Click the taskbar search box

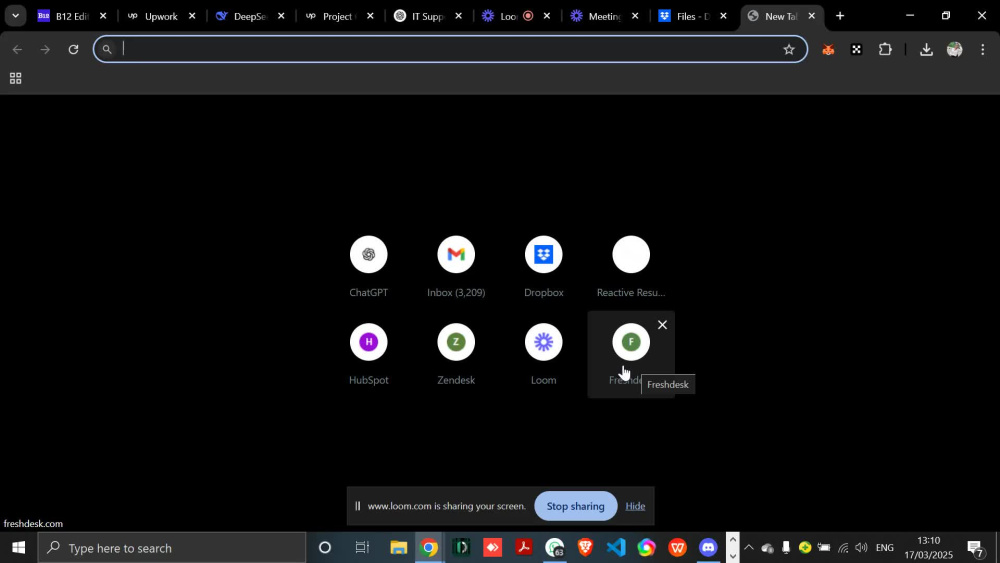(172, 548)
